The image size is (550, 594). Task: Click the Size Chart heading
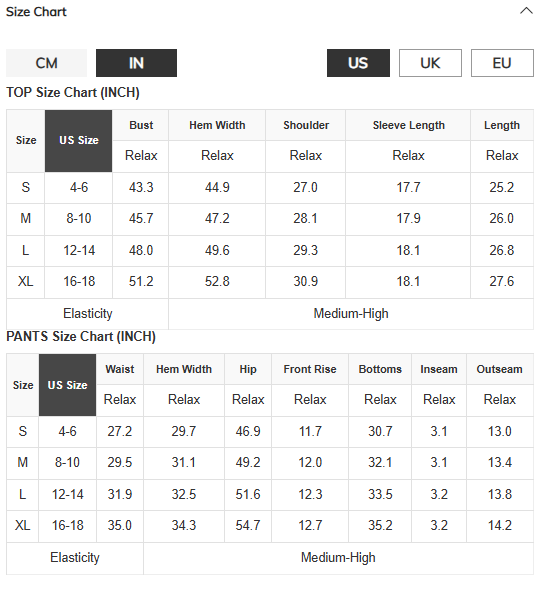36,12
